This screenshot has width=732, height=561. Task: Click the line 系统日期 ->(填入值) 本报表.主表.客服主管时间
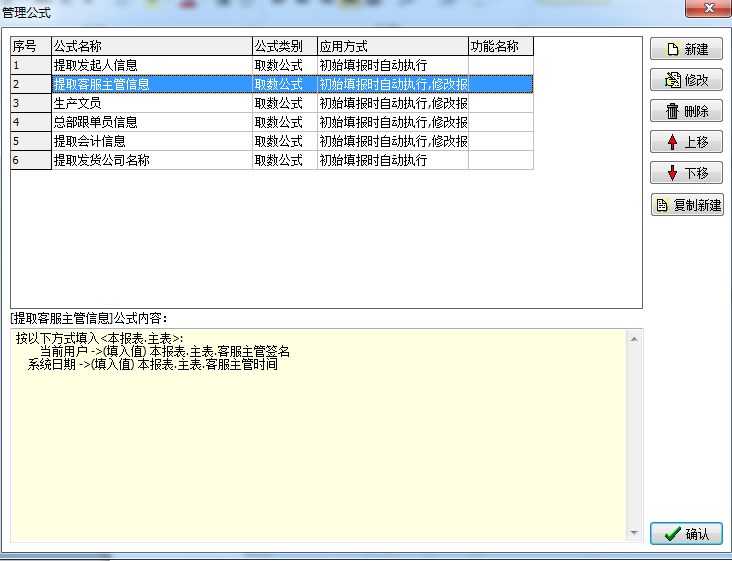(x=153, y=364)
